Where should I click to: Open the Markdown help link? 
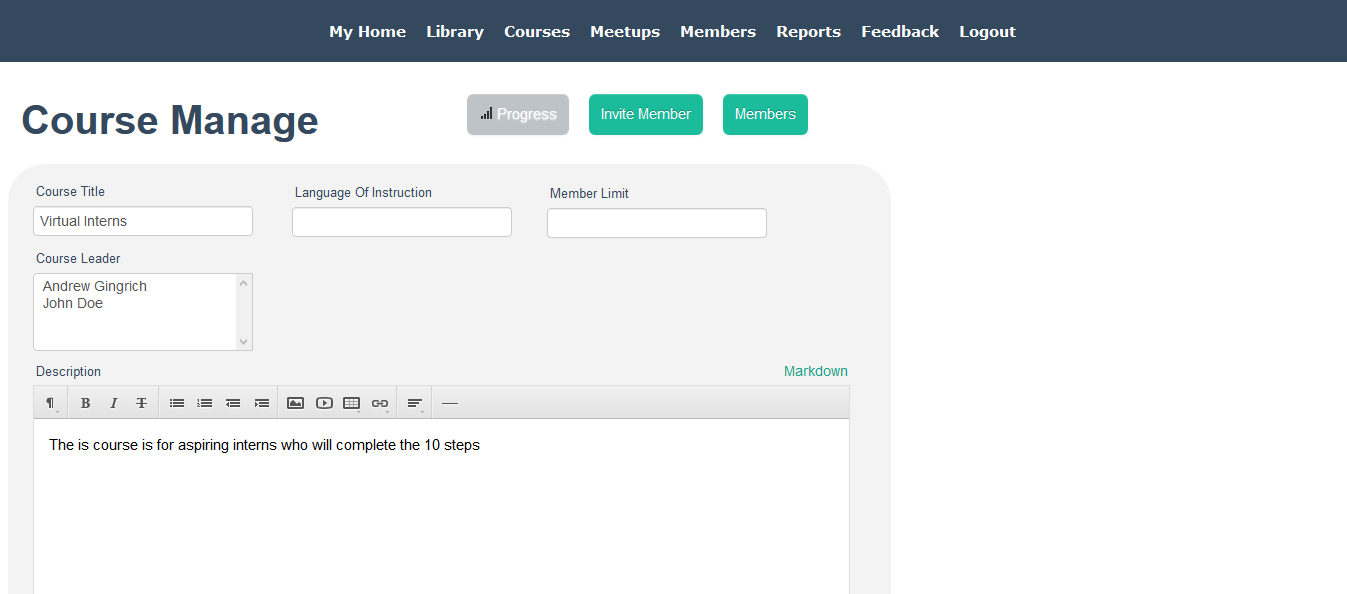[x=815, y=371]
